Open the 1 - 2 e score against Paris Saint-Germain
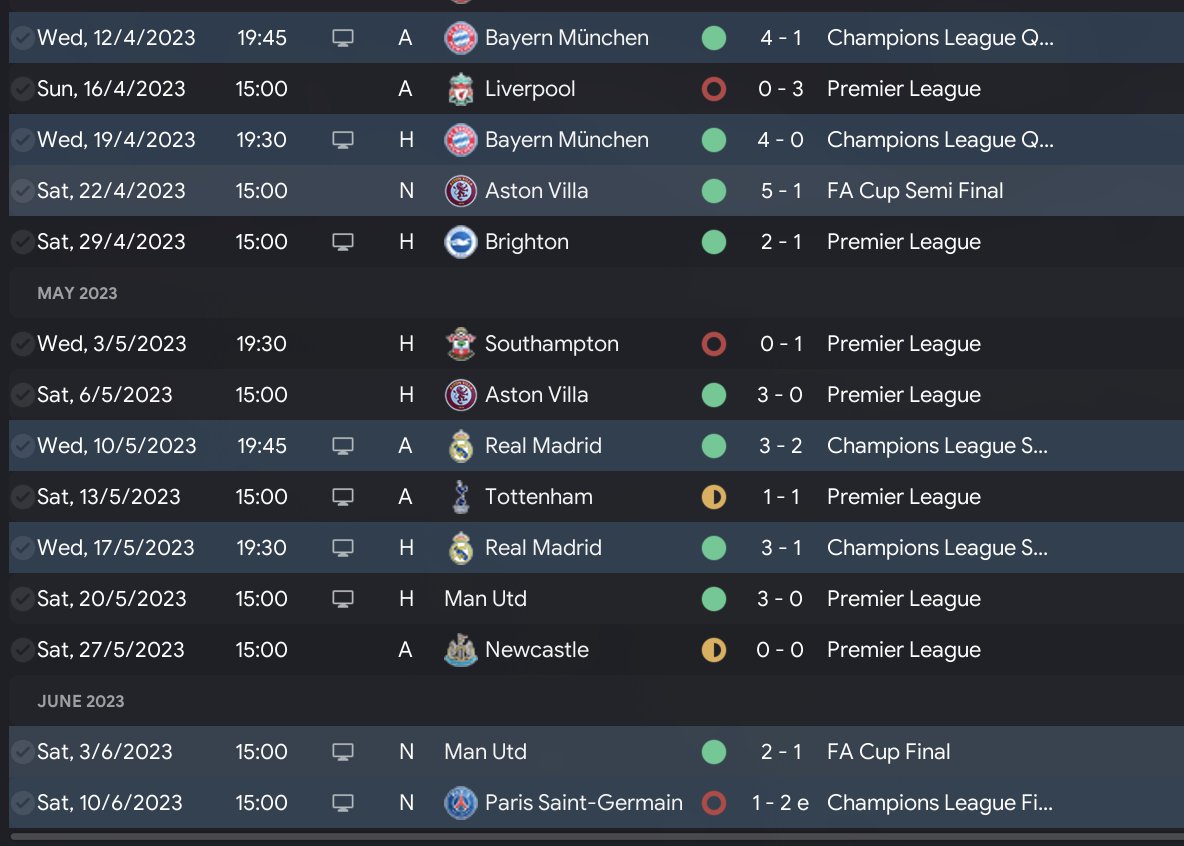This screenshot has height=846, width=1184. [x=780, y=803]
